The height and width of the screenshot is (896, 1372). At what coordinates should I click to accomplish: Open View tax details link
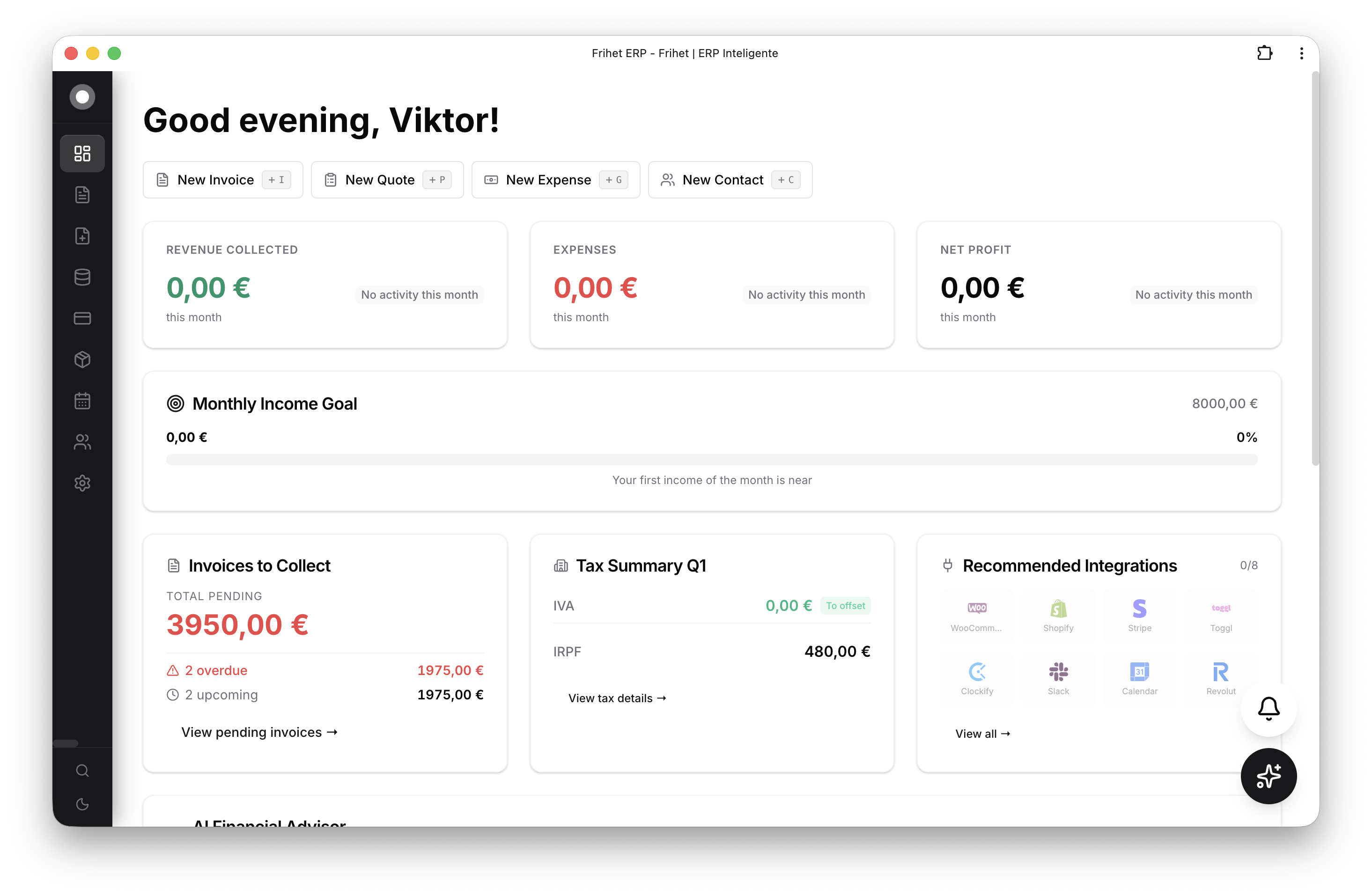point(617,698)
